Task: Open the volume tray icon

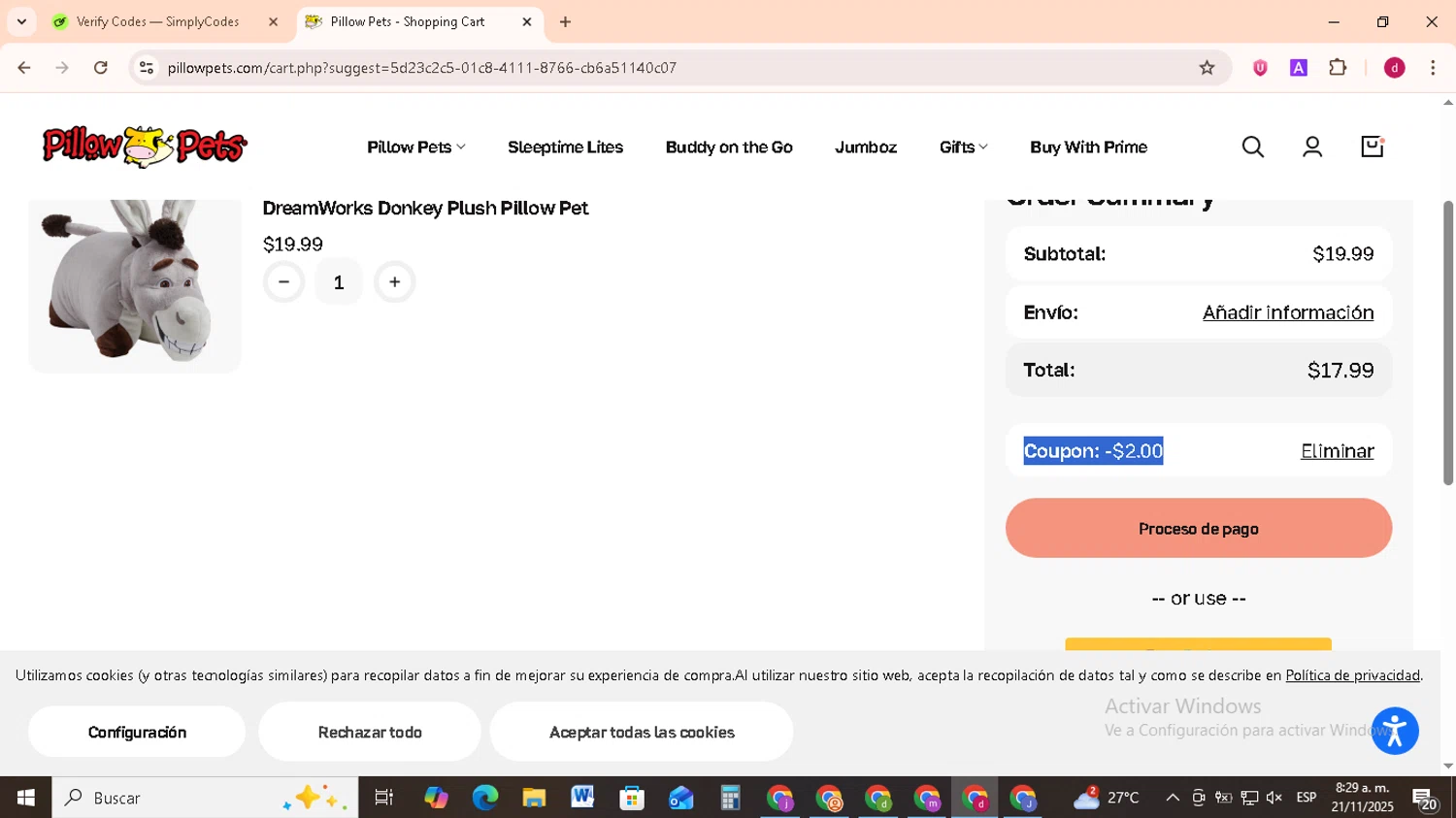Action: tap(1274, 798)
